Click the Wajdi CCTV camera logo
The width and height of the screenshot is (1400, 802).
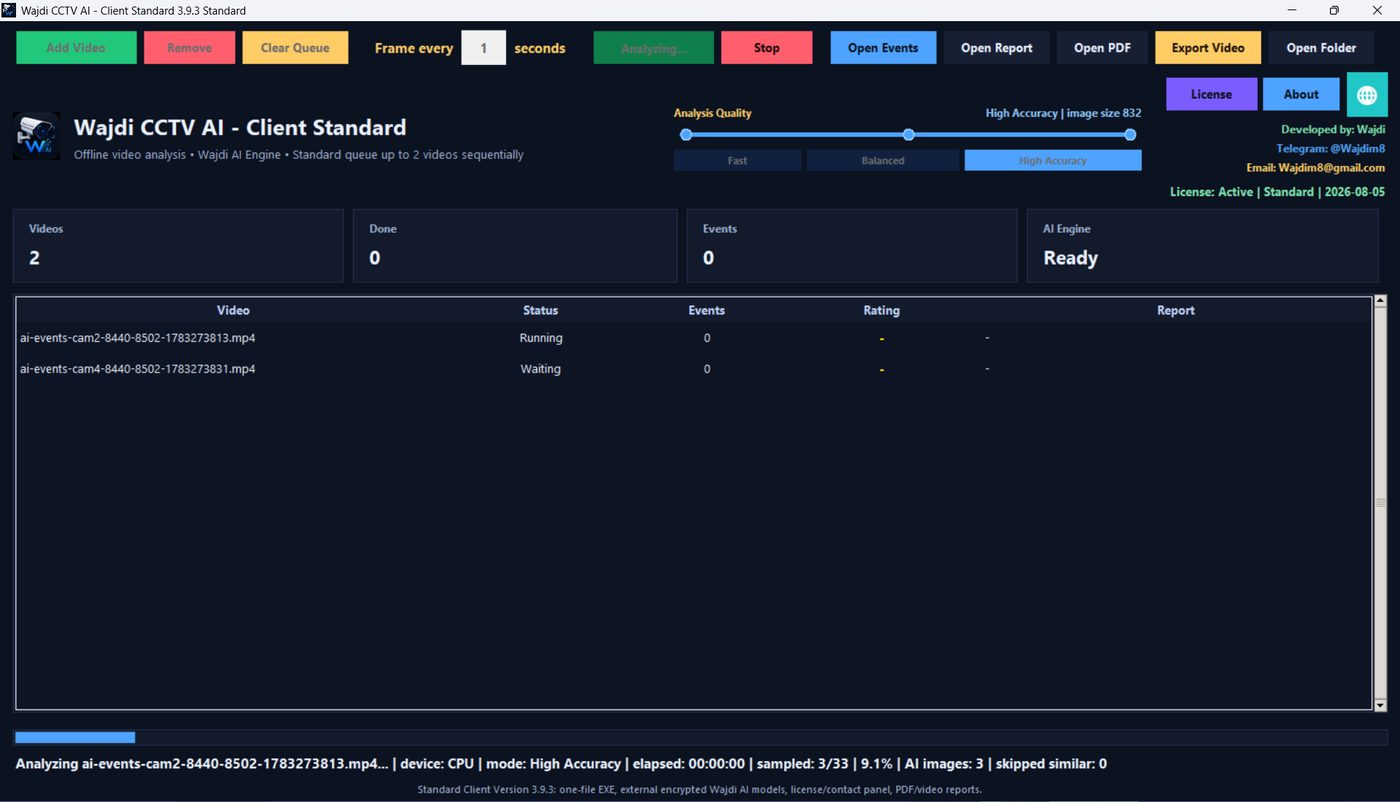pyautogui.click(x=36, y=136)
